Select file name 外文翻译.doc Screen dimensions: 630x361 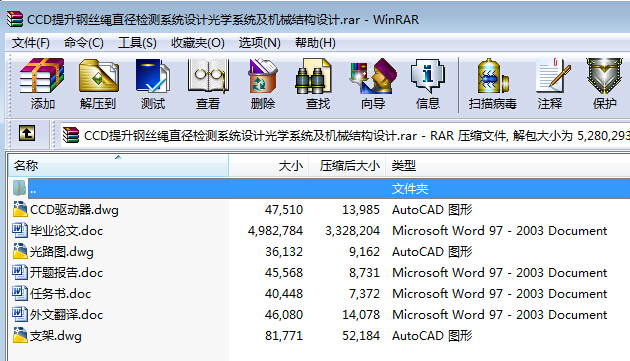tap(66, 314)
